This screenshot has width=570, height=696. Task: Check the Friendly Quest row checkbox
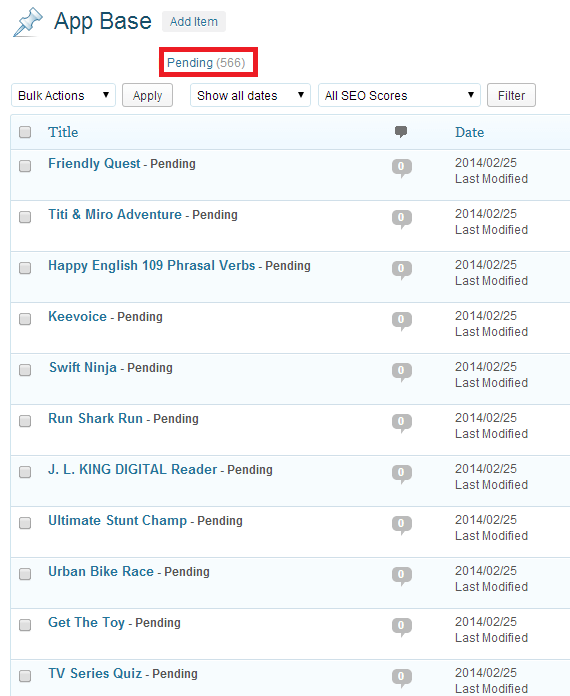pos(25,166)
